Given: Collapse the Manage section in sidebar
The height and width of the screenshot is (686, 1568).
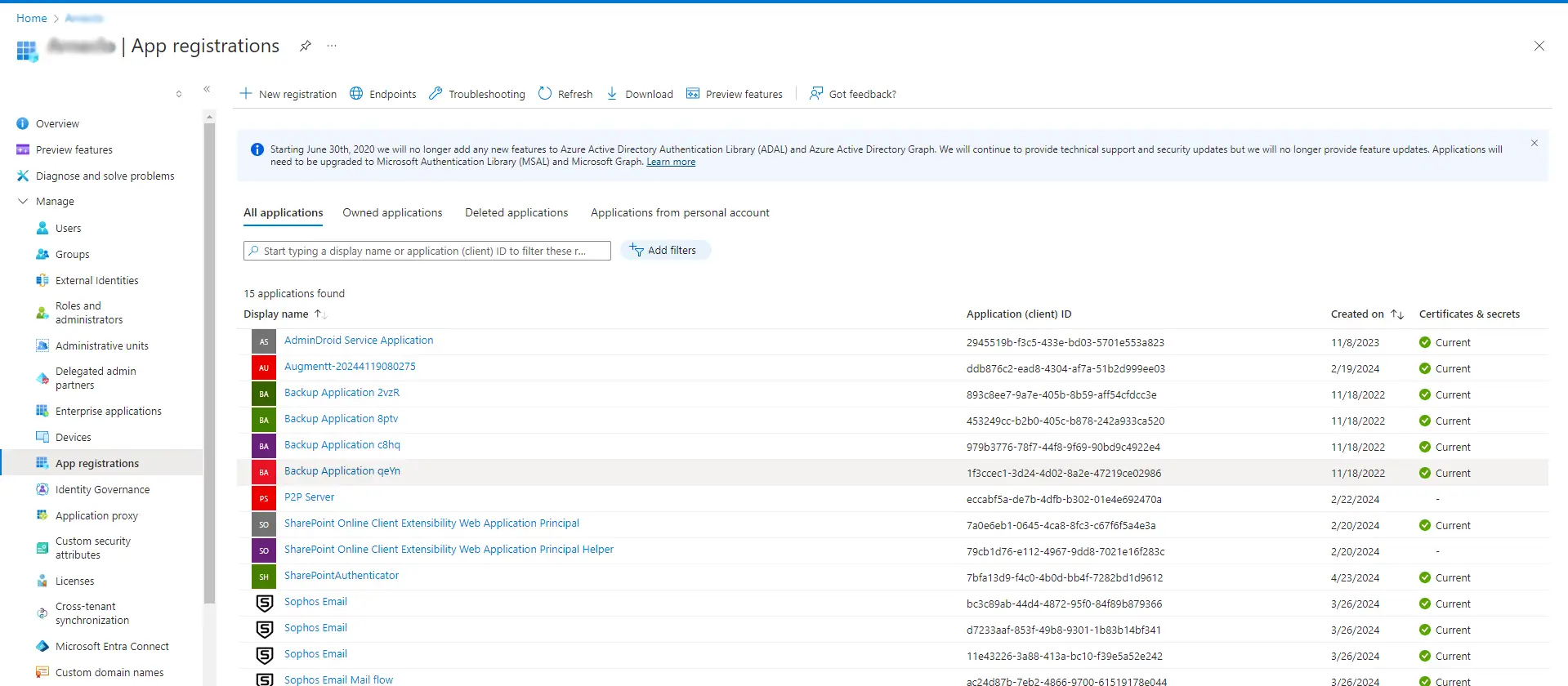Looking at the screenshot, I should click(23, 202).
